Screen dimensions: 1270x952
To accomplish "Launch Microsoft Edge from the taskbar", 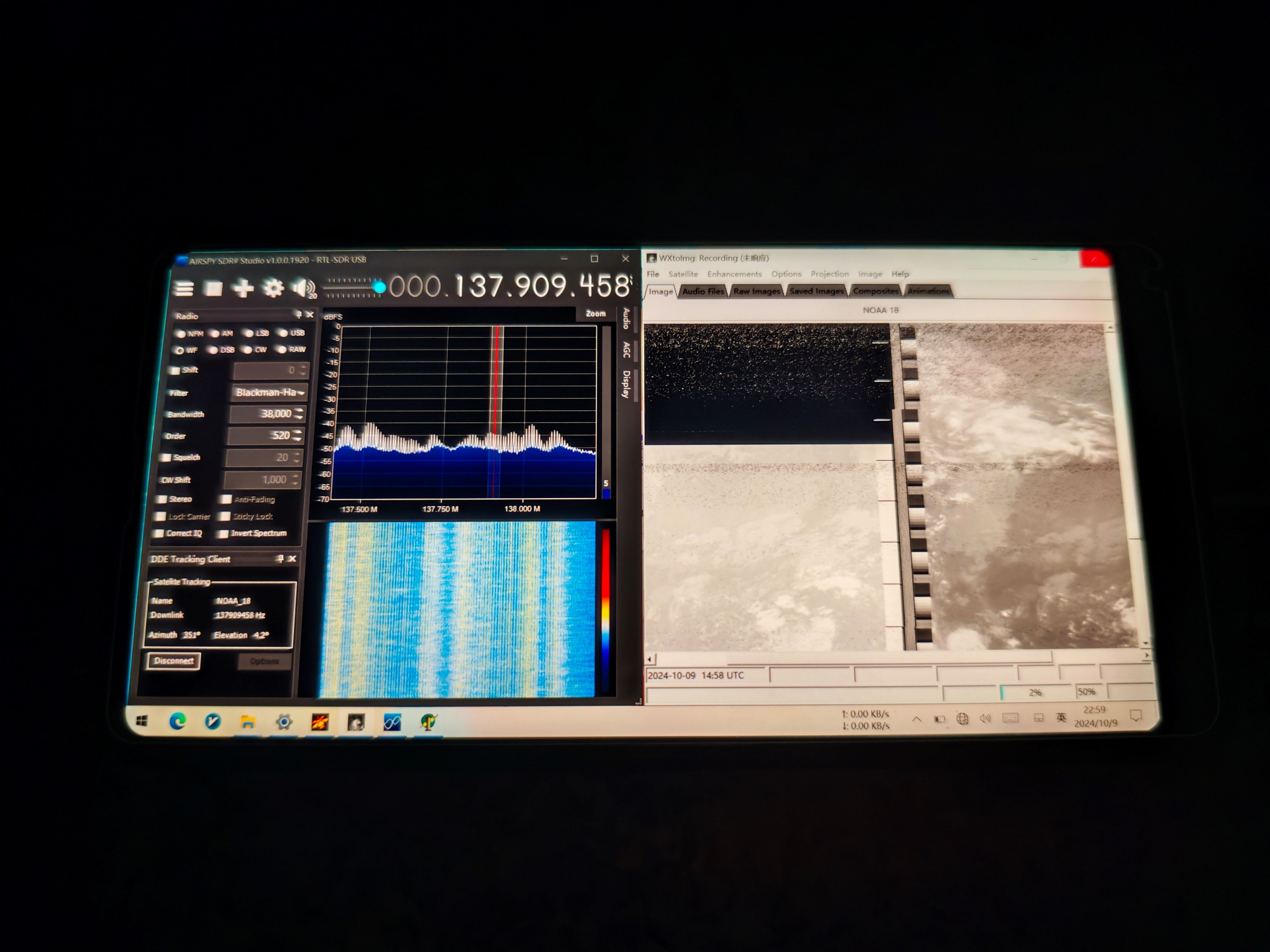I will pos(177,721).
